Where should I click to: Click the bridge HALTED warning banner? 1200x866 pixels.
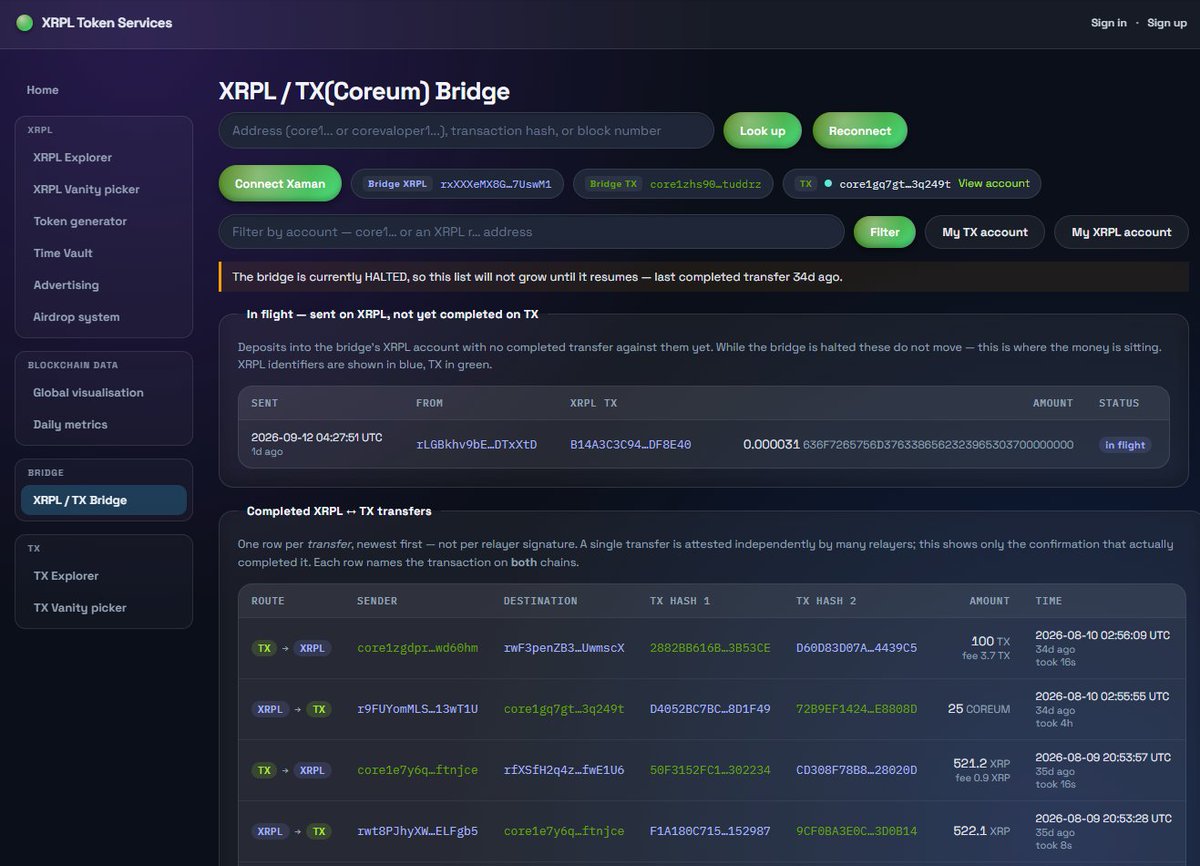pos(704,277)
